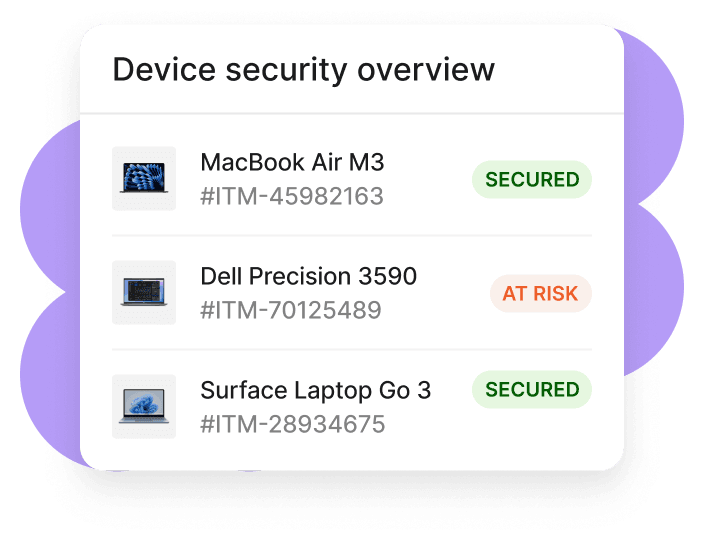Click asset tag #ITM-28934675
Image resolution: width=704 pixels, height=543 pixels.
tap(293, 424)
